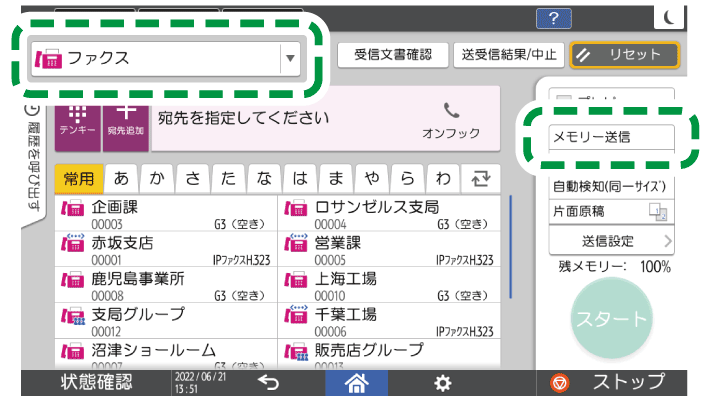711x400 pixels.
Task: Select destination 企画課
Action: 166,214
